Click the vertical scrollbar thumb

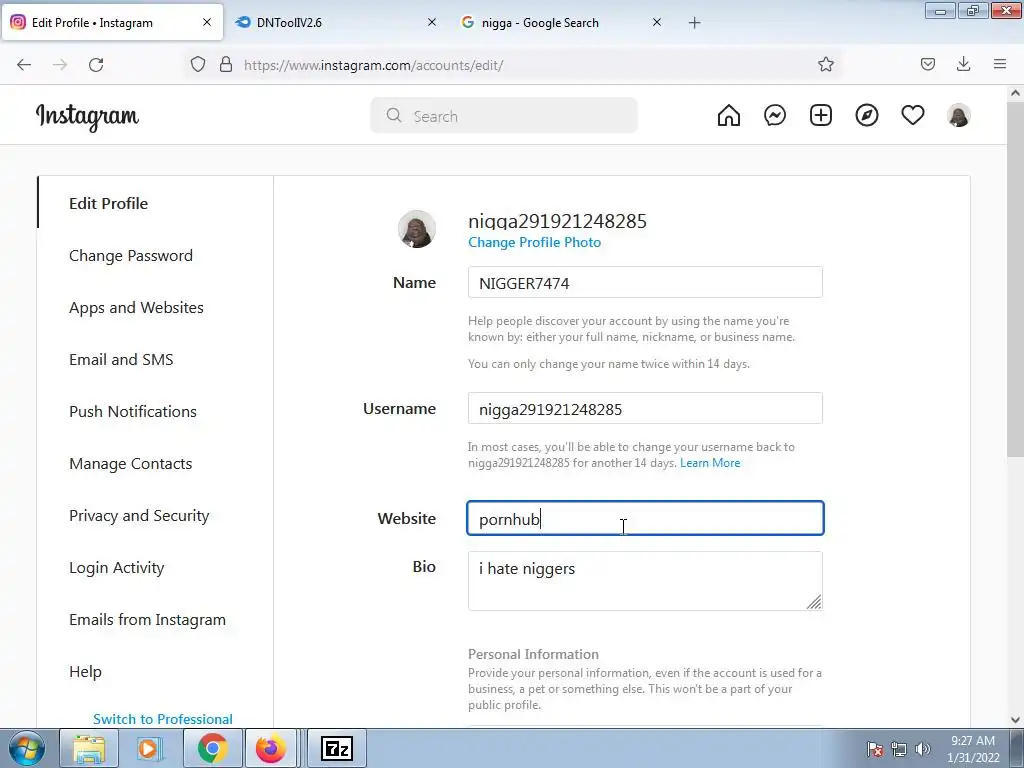pos(1015,280)
